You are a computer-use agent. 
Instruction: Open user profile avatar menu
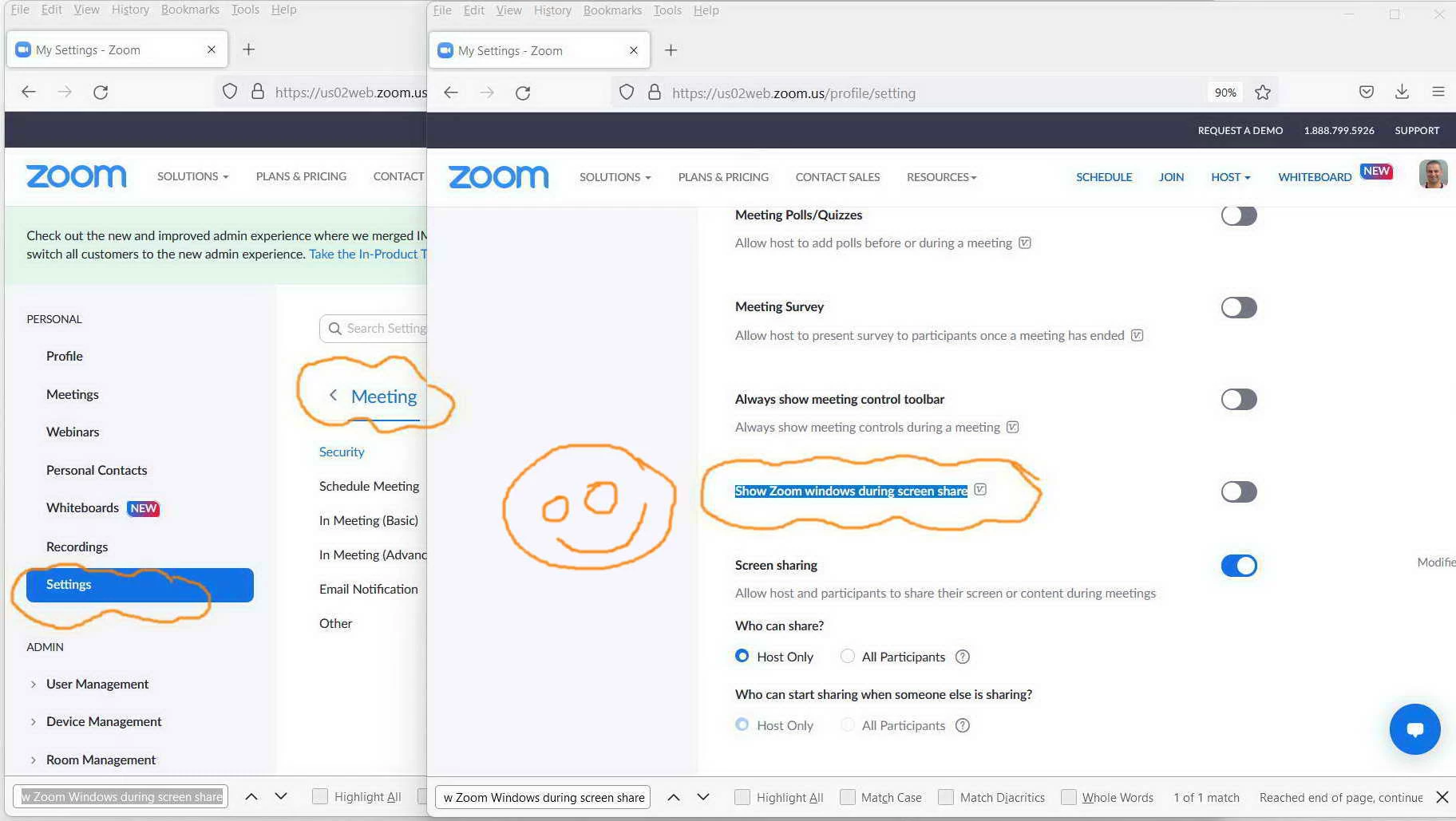[1433, 174]
